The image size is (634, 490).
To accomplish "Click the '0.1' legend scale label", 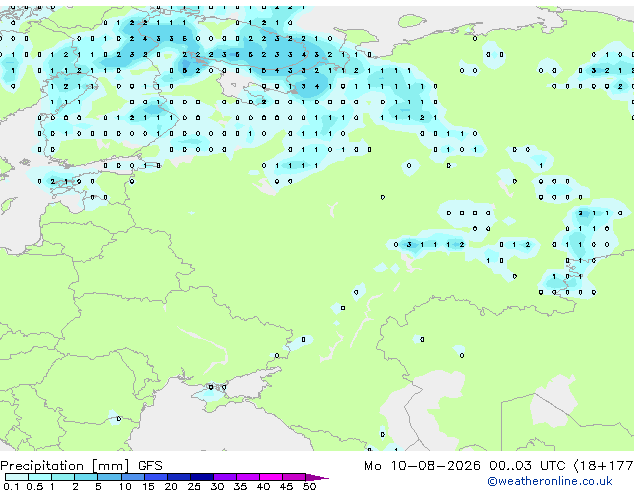I will coord(11,486).
